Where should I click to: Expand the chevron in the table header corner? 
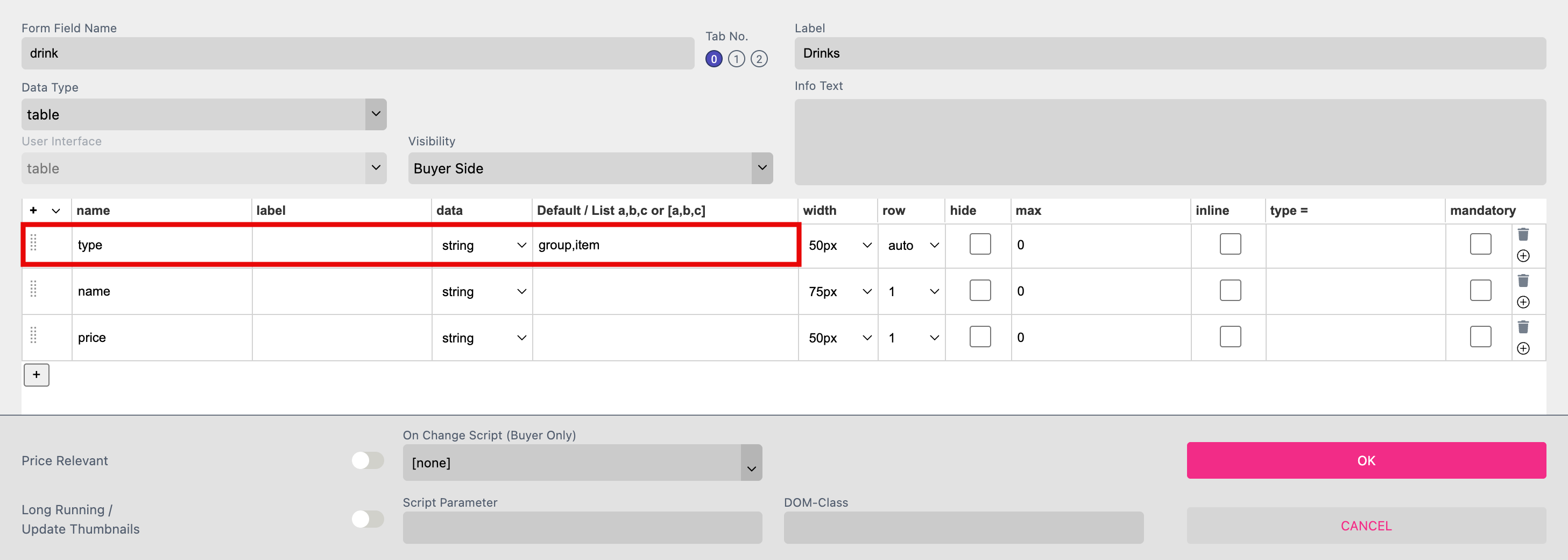click(x=56, y=211)
